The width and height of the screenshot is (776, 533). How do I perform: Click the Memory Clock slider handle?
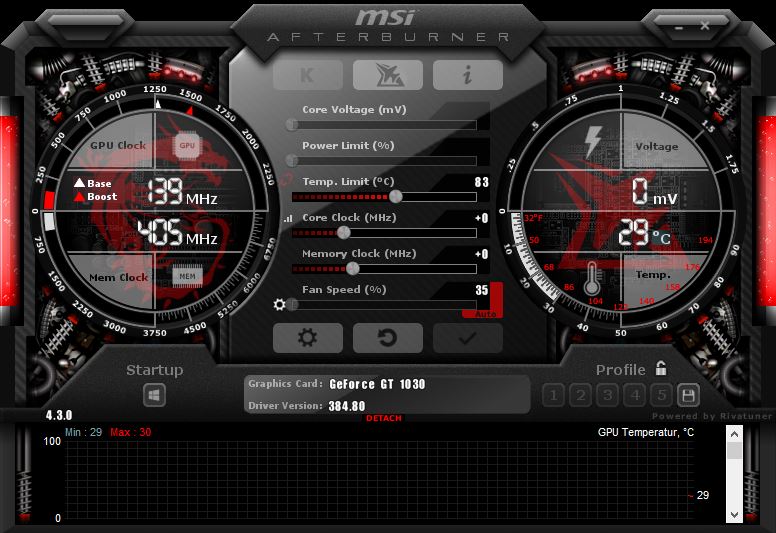tap(352, 269)
